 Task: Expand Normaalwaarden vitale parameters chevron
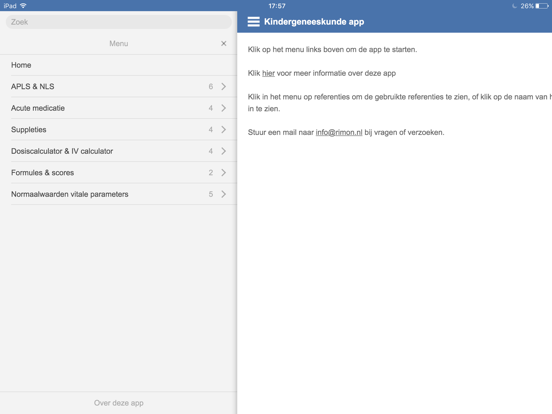224,194
